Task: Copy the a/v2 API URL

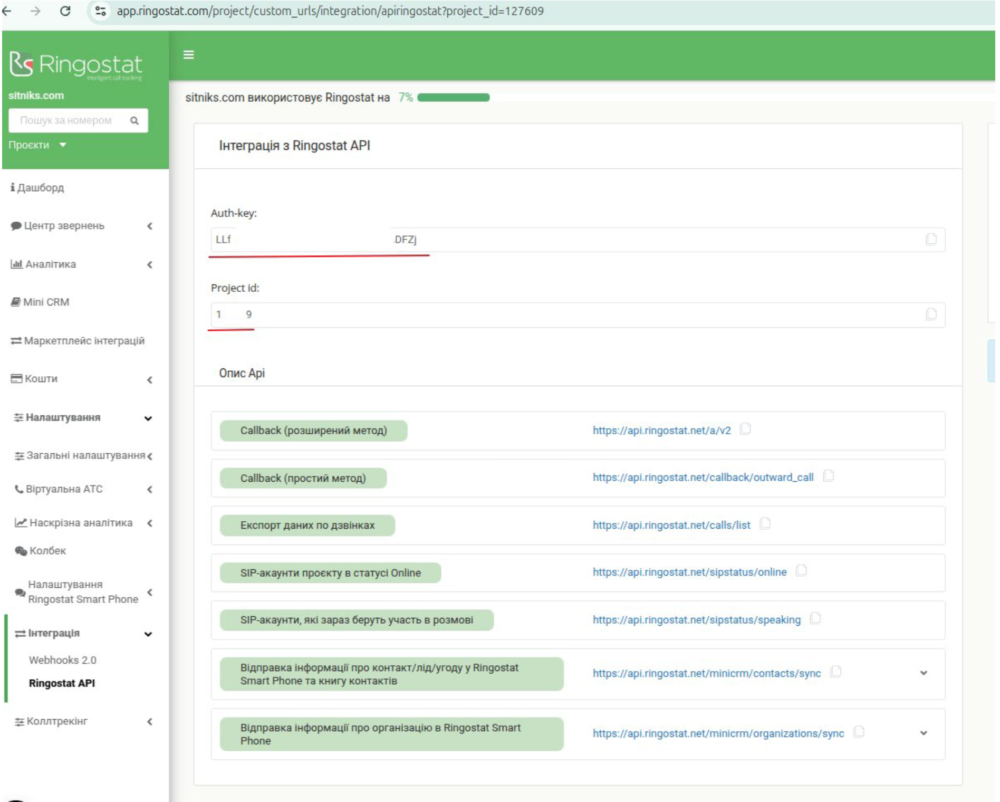Action: point(746,429)
